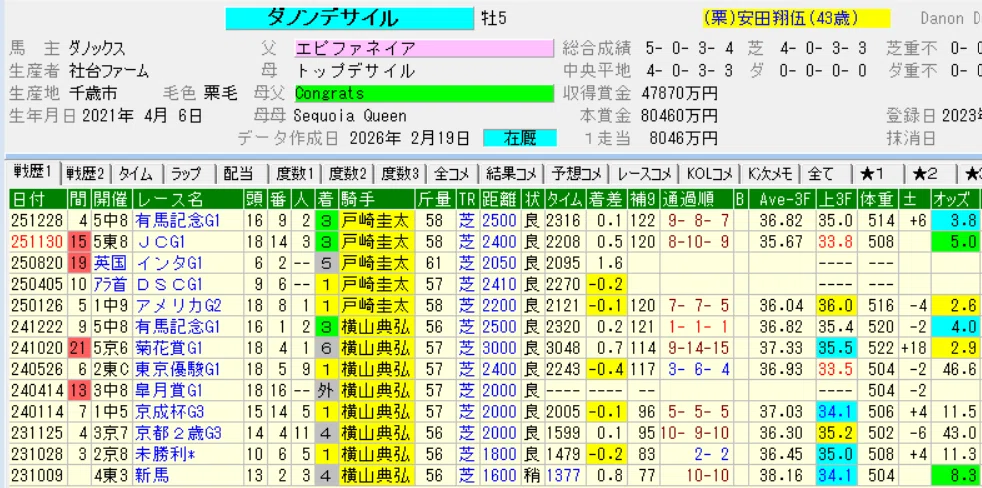This screenshot has height=488, width=982.
Task: Switch to the 戦歴2 tab
Action: coord(87,174)
